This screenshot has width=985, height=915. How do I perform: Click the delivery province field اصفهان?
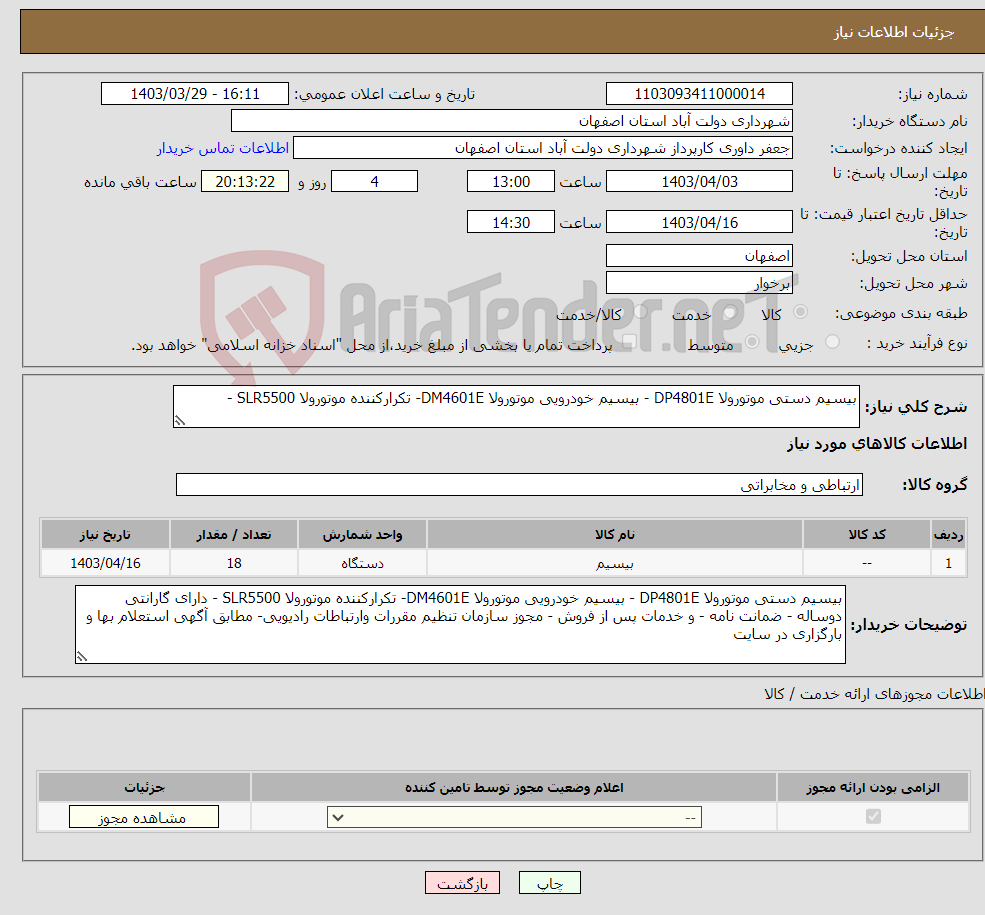coord(699,256)
